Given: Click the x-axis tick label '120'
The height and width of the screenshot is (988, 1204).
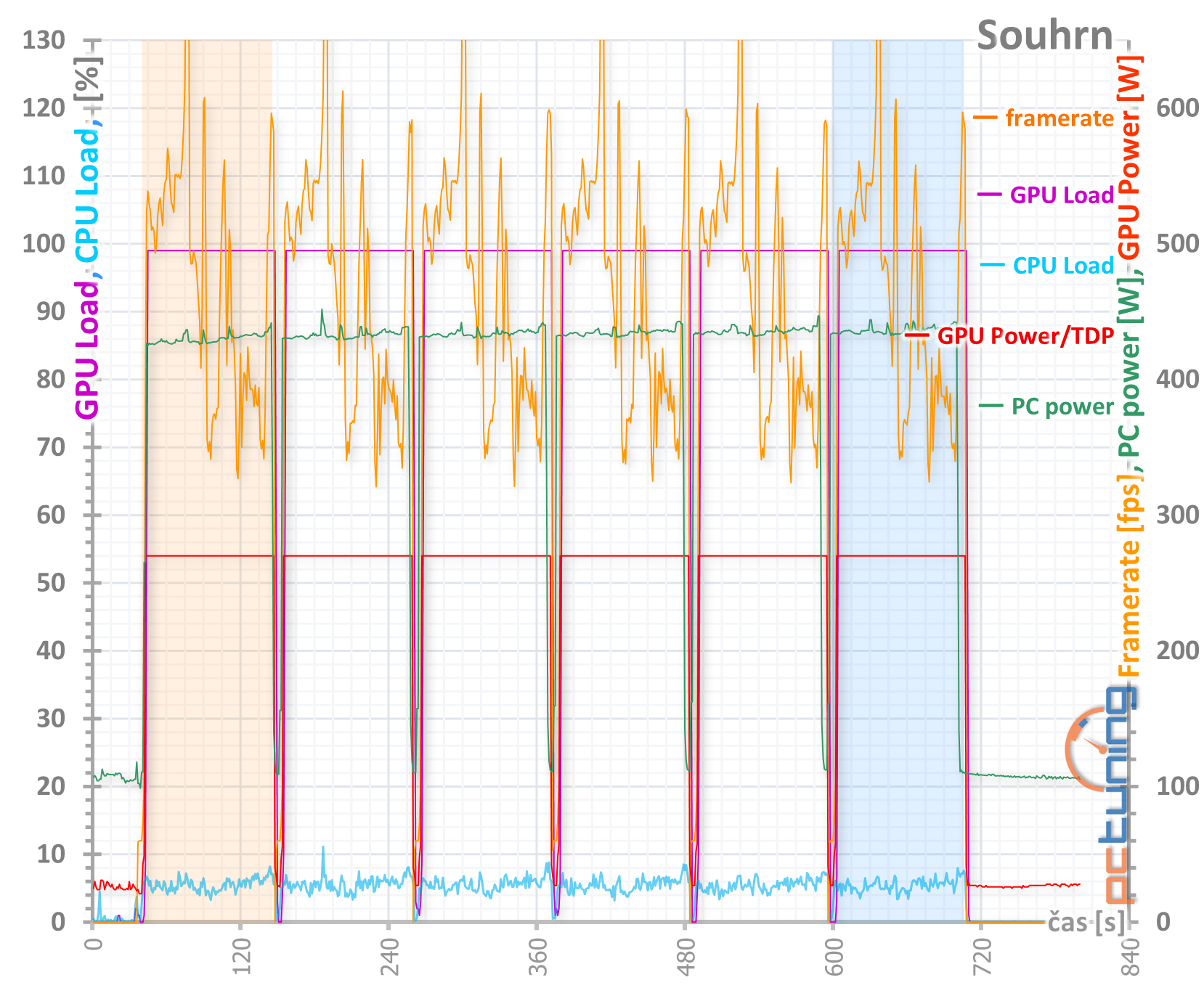Looking at the screenshot, I should pos(241,958).
